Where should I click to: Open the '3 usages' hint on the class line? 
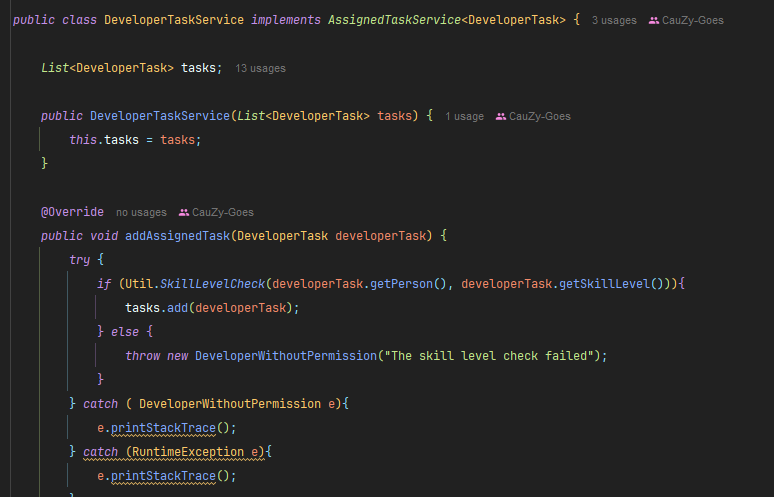(614, 21)
